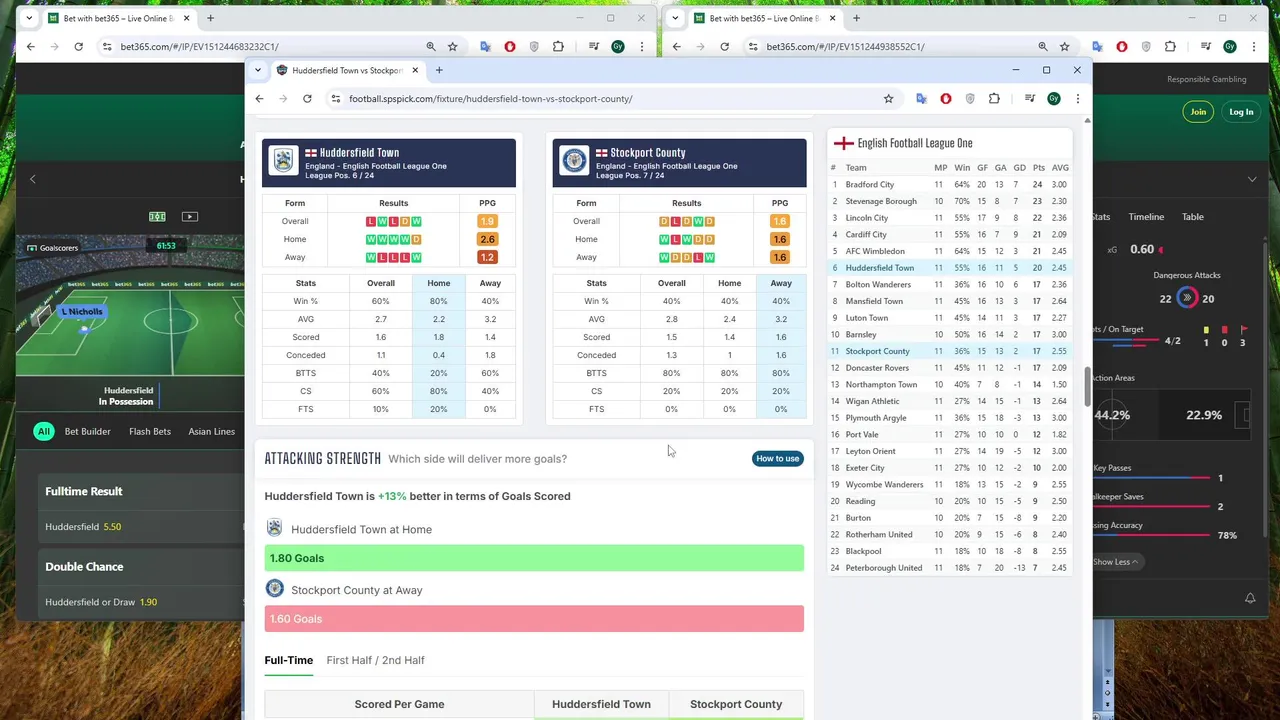
Task: Bookmark the Huddersfield vs Stockport page
Action: pyautogui.click(x=888, y=98)
